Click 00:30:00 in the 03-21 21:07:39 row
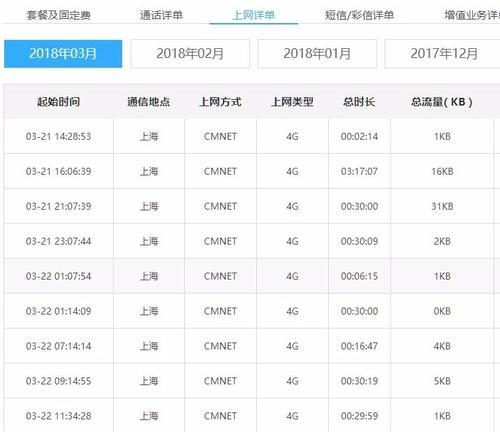 point(359,206)
